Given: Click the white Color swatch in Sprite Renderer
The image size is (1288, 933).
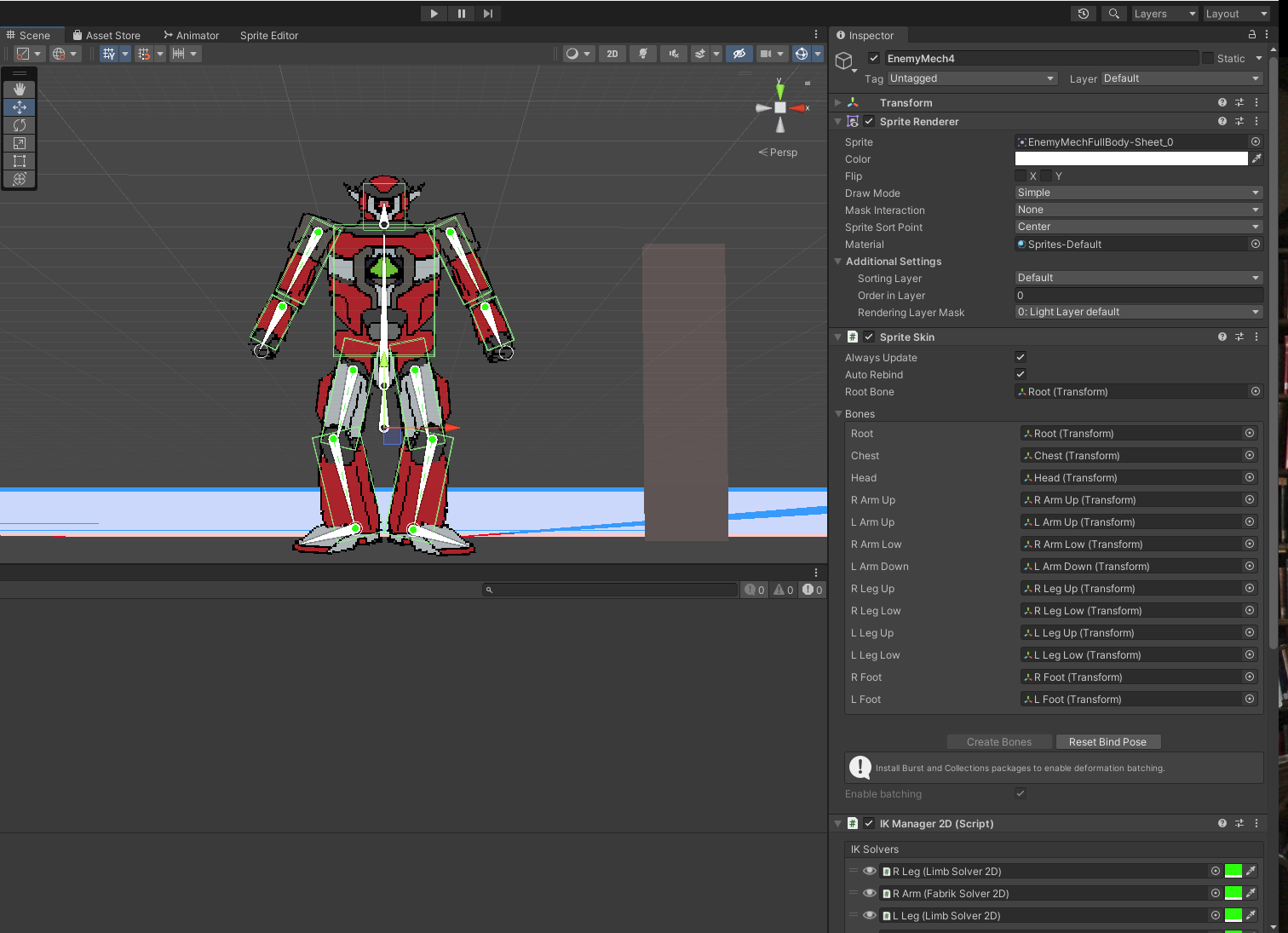Looking at the screenshot, I should (x=1131, y=158).
